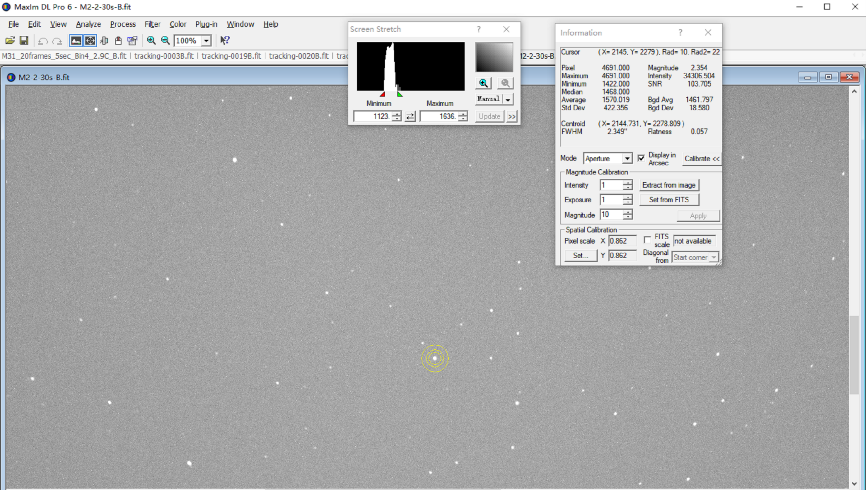Click the Open file folder icon
Screen dimensions: 866x490
[x=10, y=41]
